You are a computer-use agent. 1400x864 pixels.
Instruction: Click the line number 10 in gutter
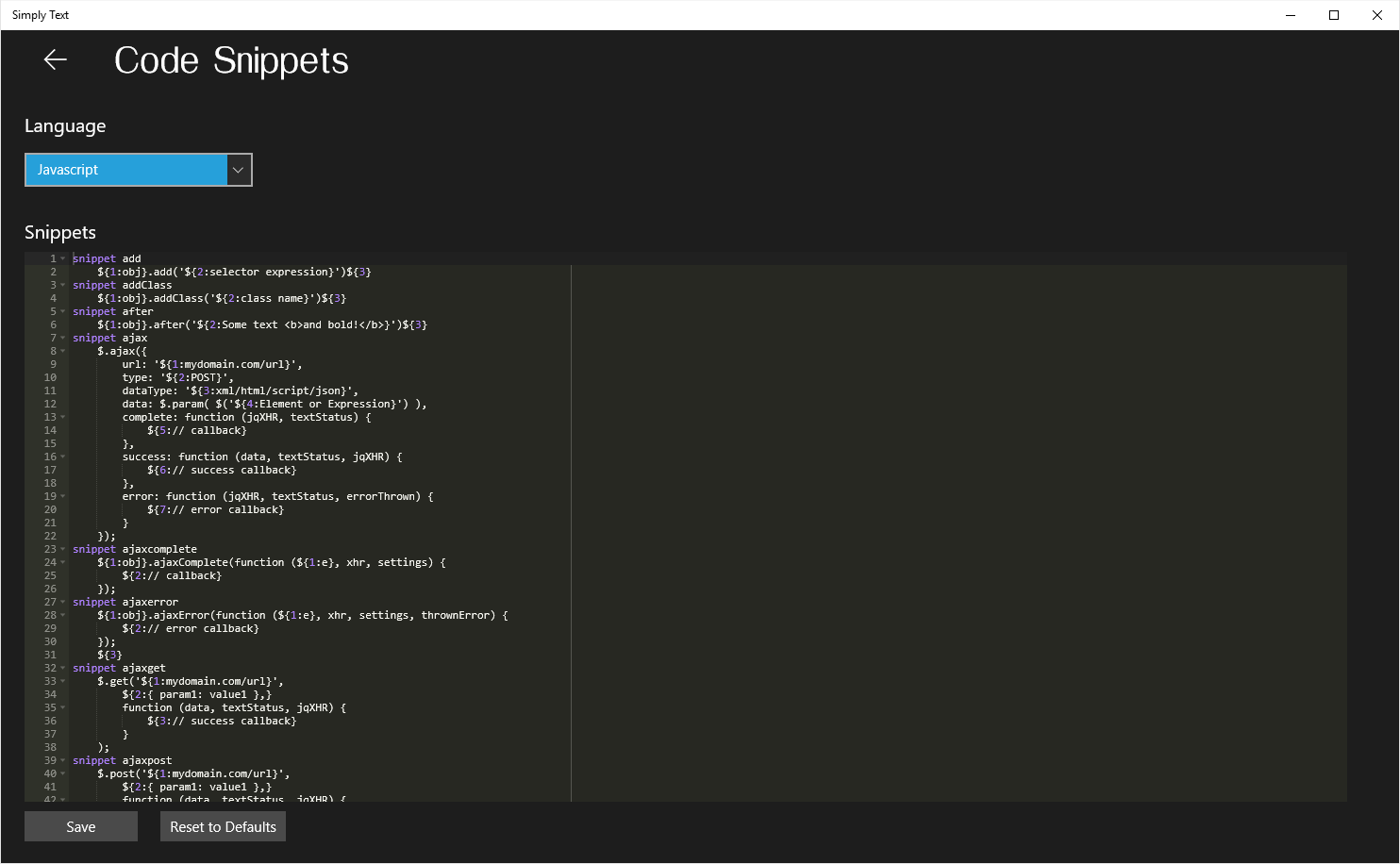[x=50, y=377]
